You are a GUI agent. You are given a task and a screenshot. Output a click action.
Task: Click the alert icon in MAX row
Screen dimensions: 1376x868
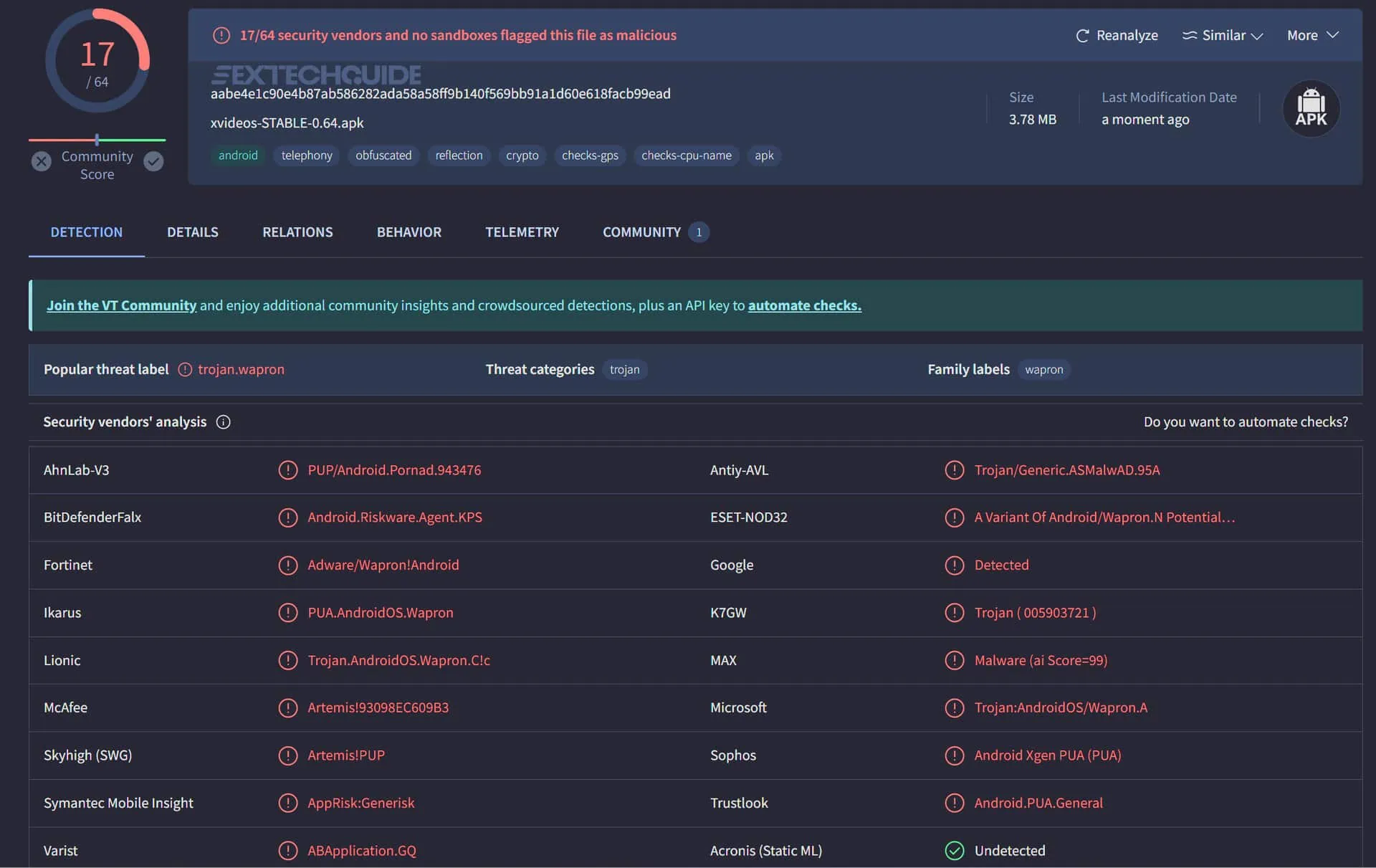(x=954, y=660)
